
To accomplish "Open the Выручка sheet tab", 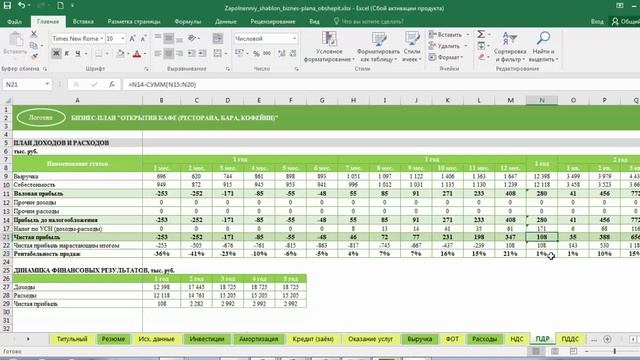I will pyautogui.click(x=420, y=339).
